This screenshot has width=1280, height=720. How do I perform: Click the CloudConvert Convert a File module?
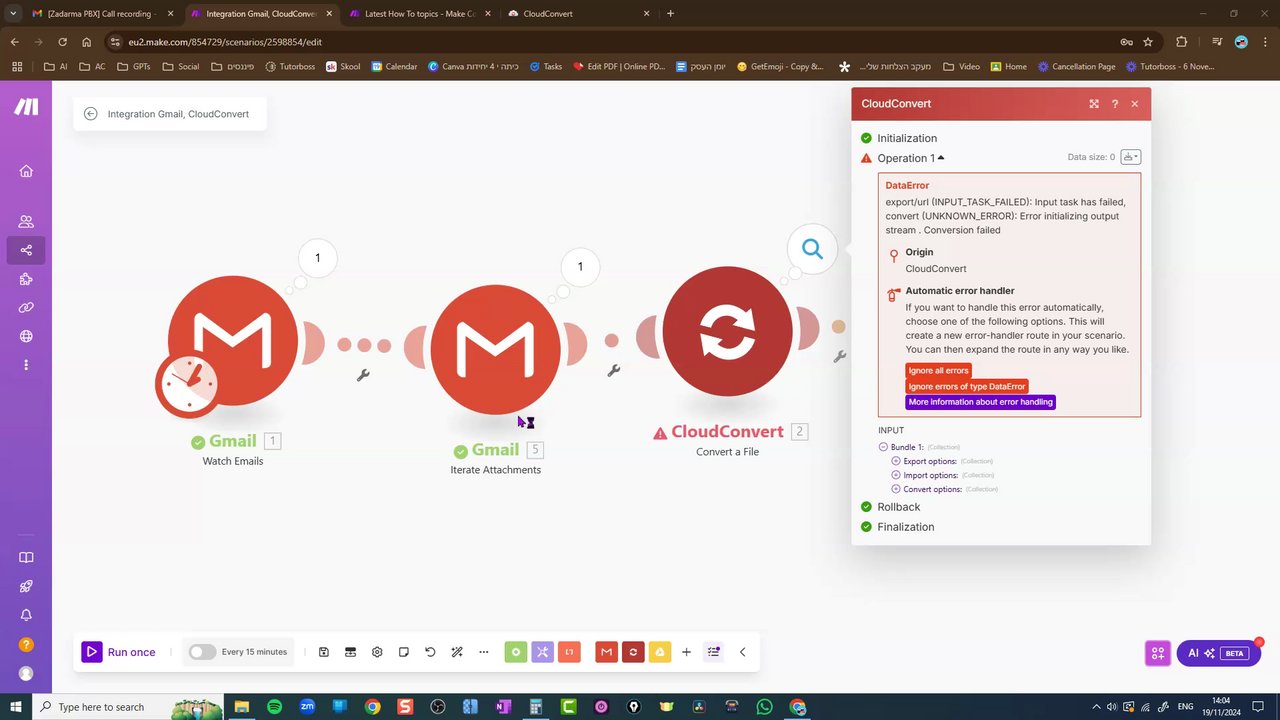[x=727, y=331]
